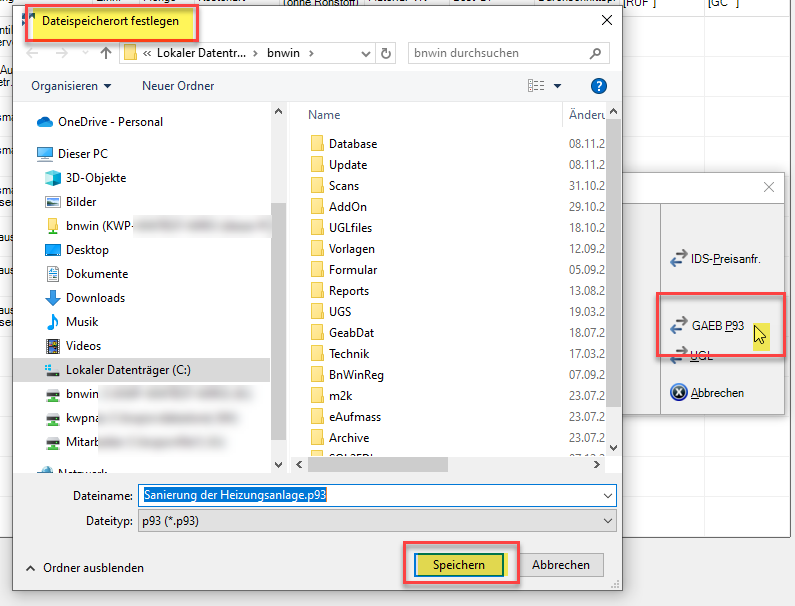
Task: Select the m2k folder name
Action: (x=340, y=396)
